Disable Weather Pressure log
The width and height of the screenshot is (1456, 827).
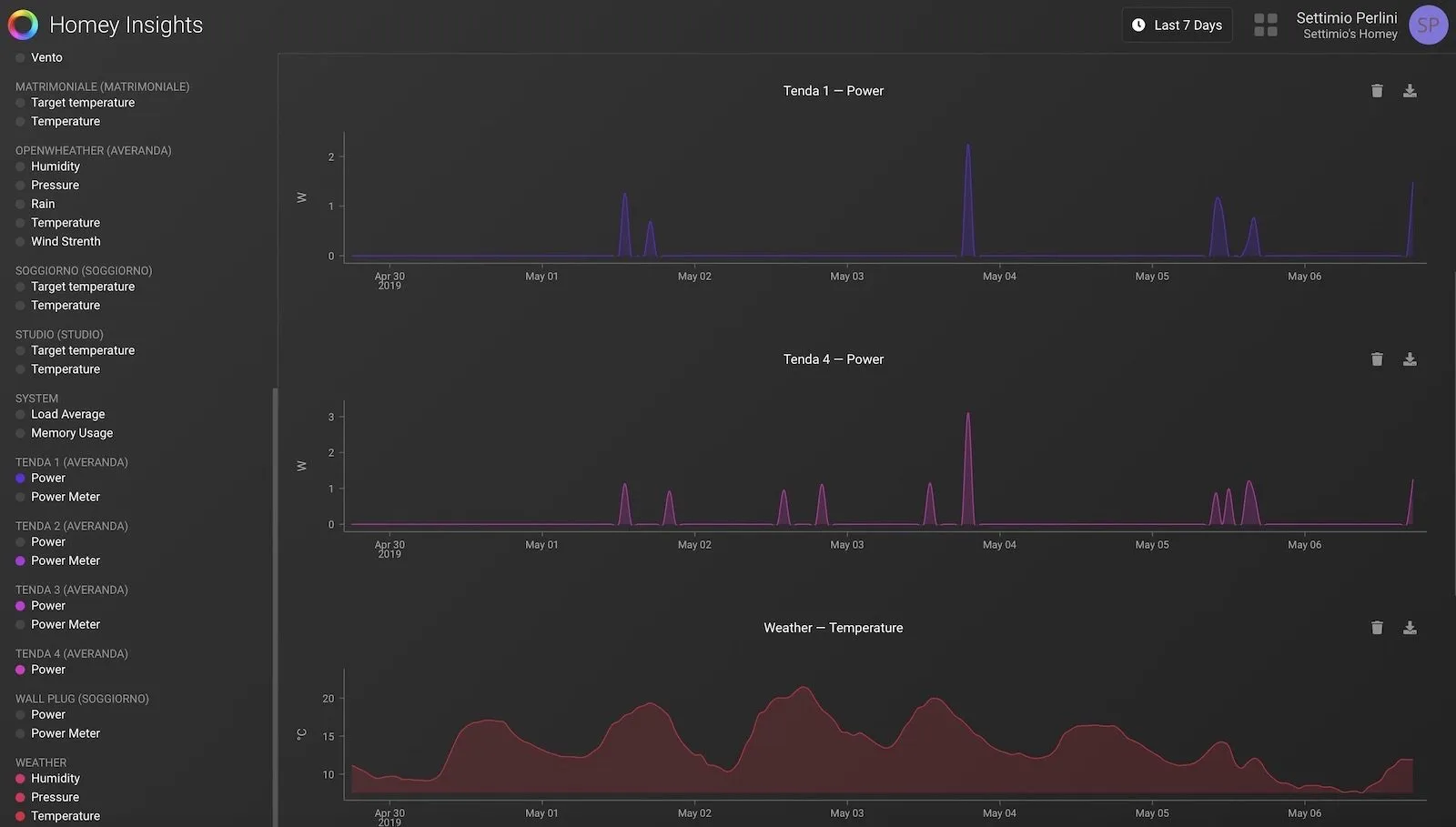pos(47,797)
